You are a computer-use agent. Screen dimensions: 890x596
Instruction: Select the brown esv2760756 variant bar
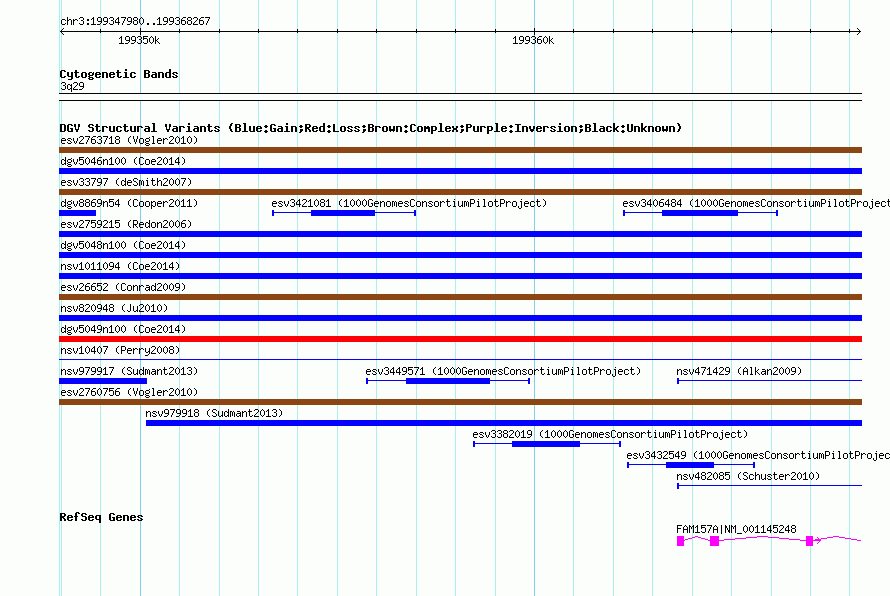tap(460, 402)
